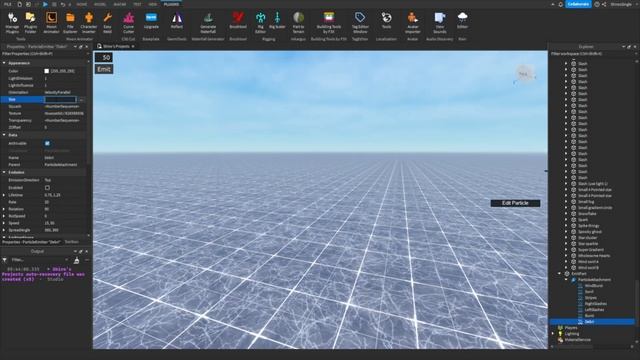Viewport: 640px width, 360px height.
Task: Click the Filter workspace search box in Explorer
Action: click(x=593, y=54)
